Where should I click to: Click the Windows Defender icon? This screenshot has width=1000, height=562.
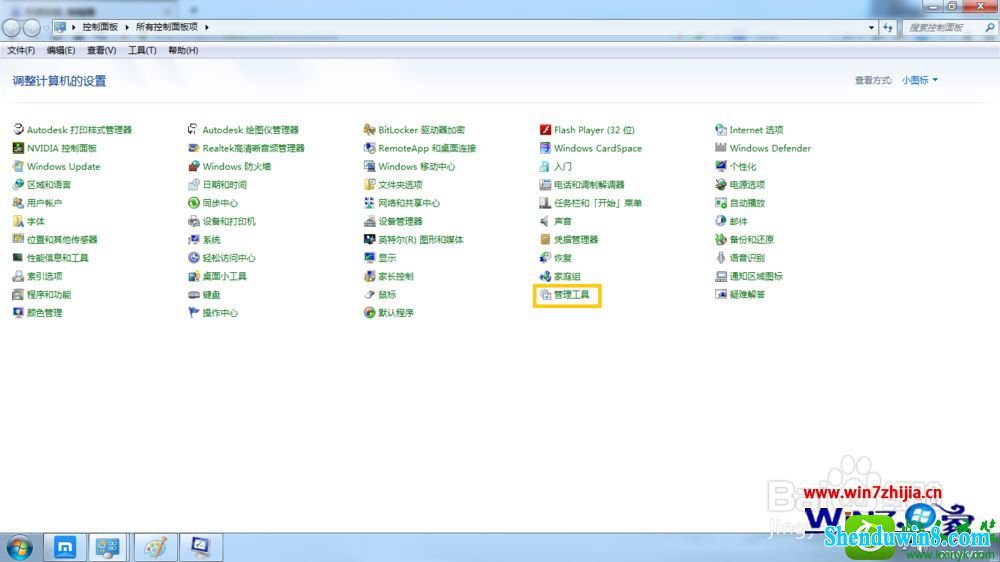[x=721, y=148]
